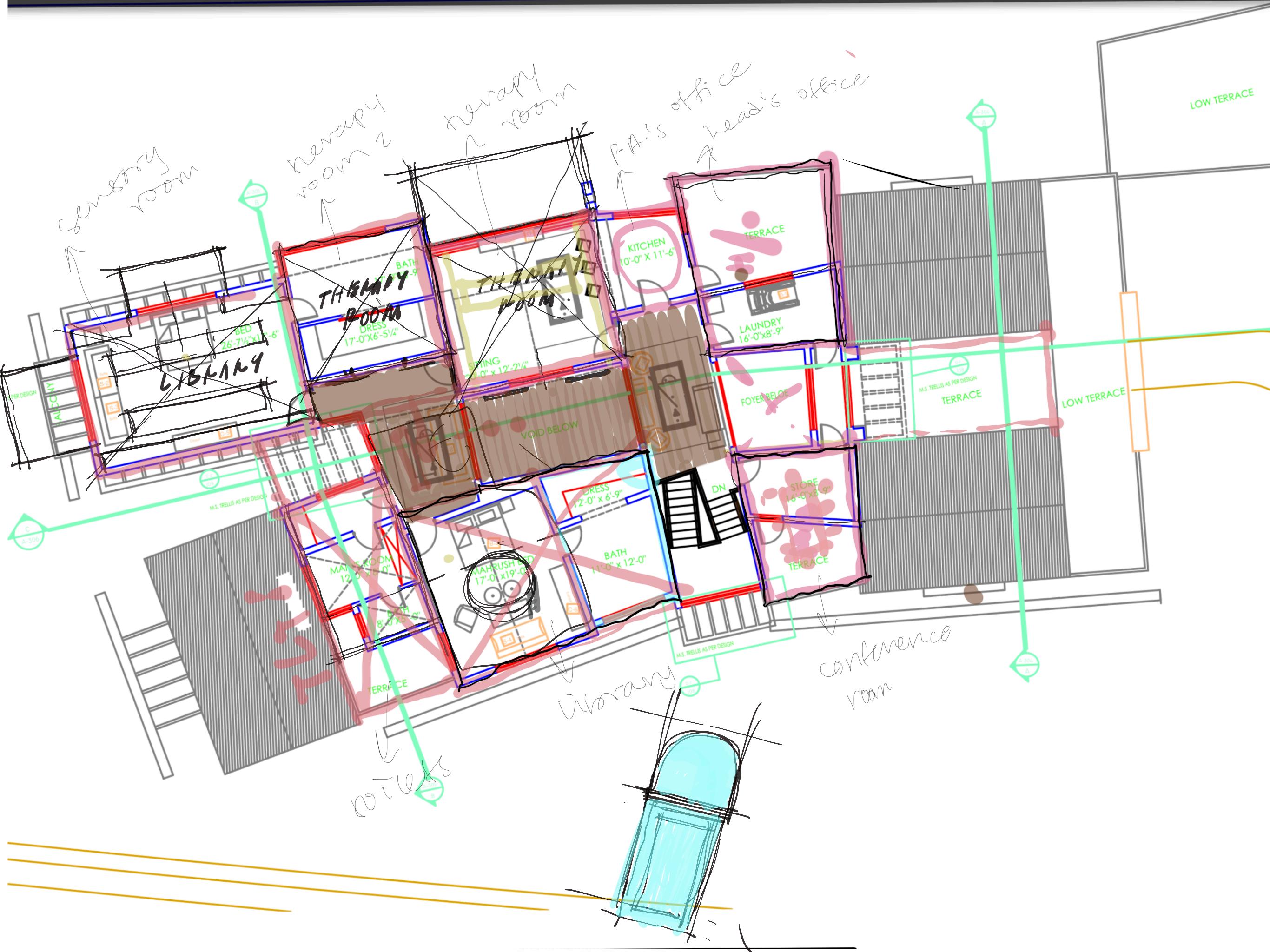Click the 'STORE' room label
This screenshot has width=1270, height=952.
pos(803,485)
